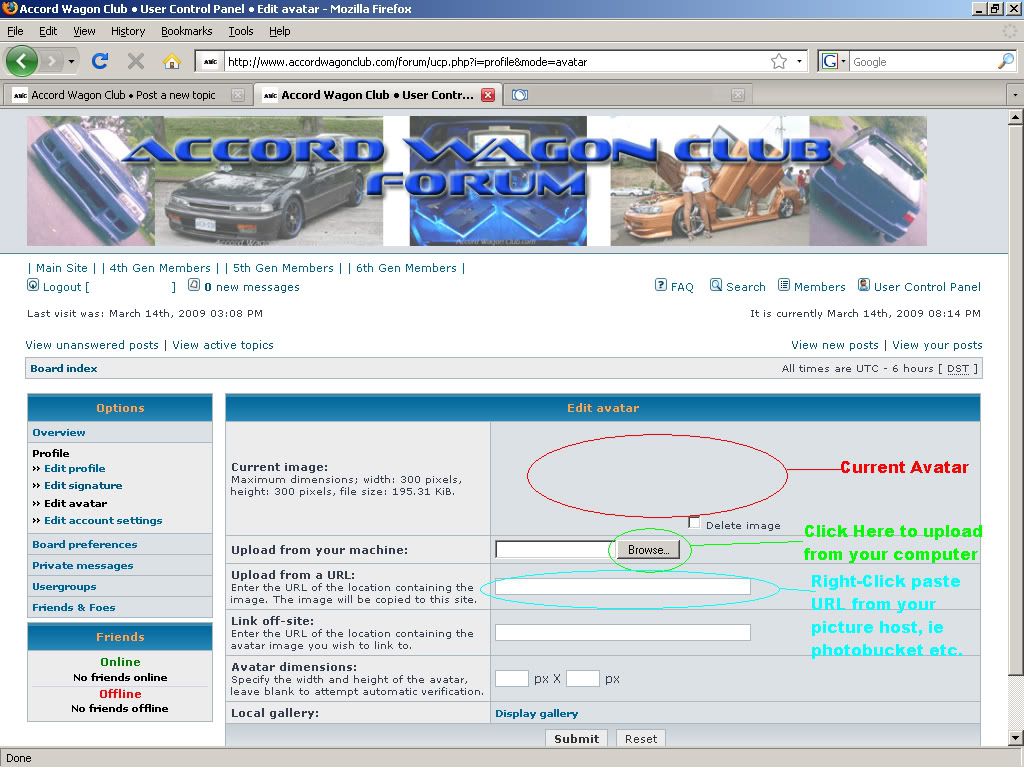
Task: Open the Main Site link
Action: [61, 268]
